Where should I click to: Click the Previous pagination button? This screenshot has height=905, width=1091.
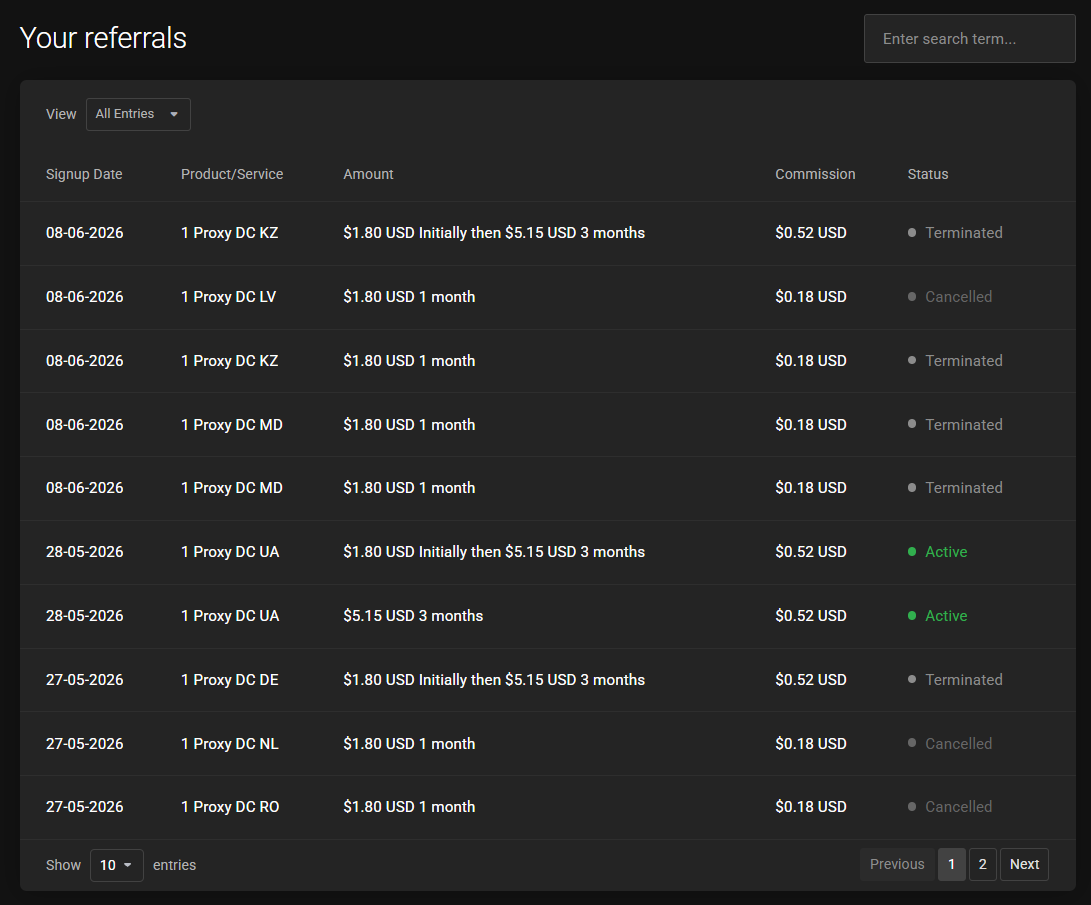(x=897, y=864)
